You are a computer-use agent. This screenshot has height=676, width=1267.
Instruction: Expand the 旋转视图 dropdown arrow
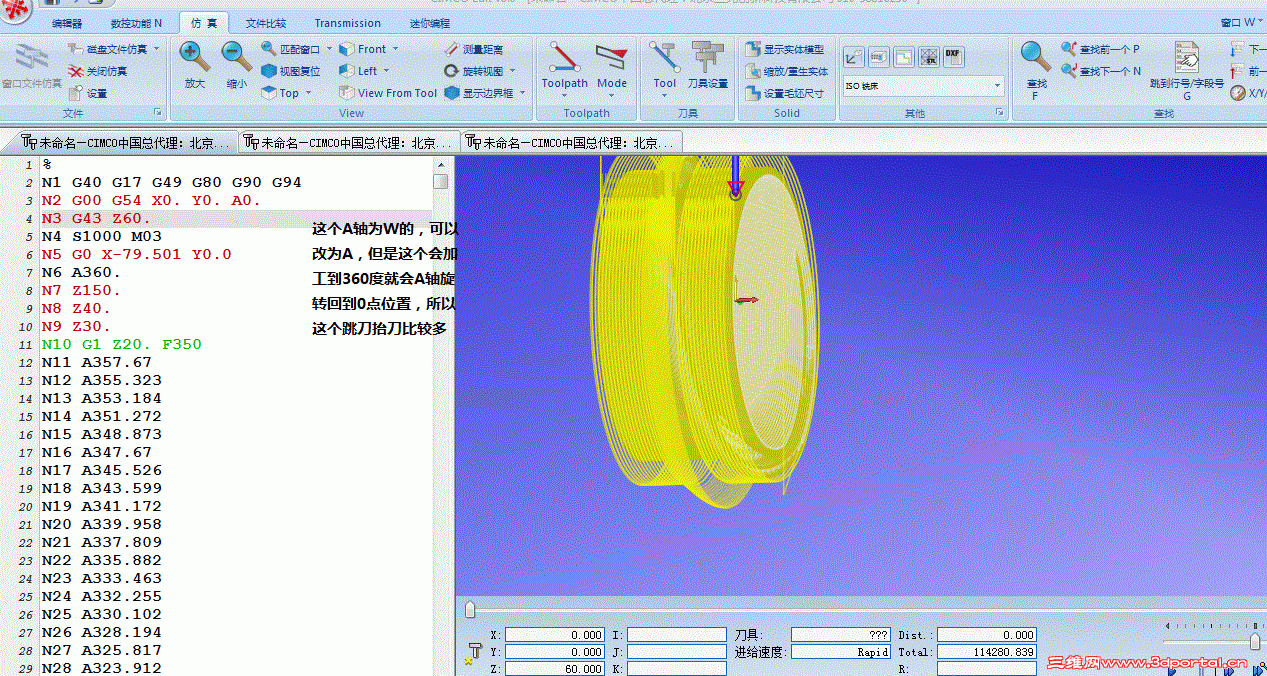tap(513, 71)
